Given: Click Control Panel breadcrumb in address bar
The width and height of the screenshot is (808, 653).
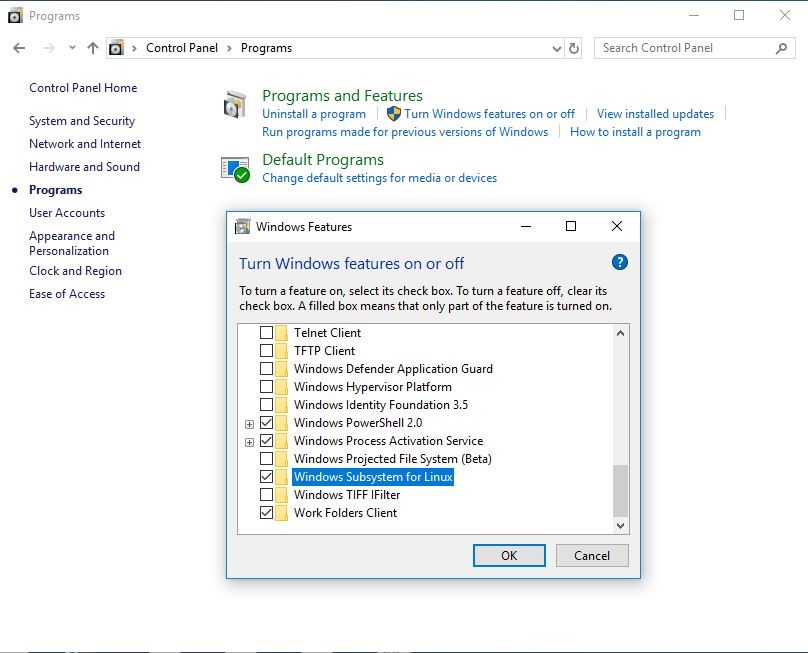Looking at the screenshot, I should 182,48.
